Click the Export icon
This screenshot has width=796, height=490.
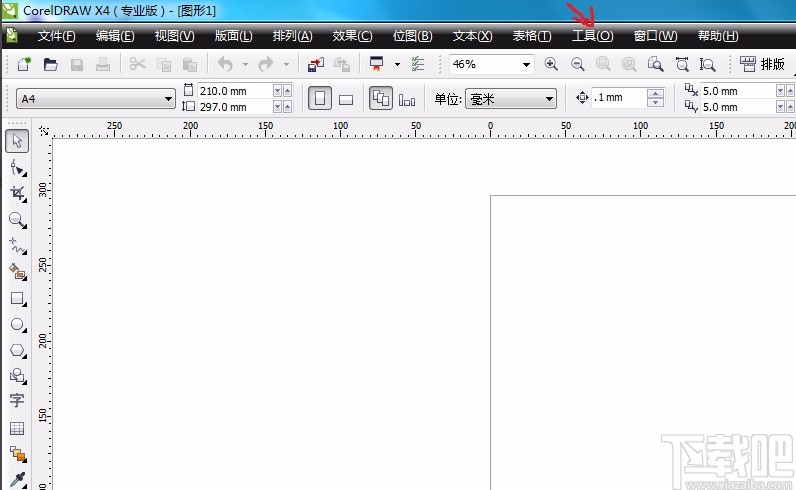pos(342,64)
